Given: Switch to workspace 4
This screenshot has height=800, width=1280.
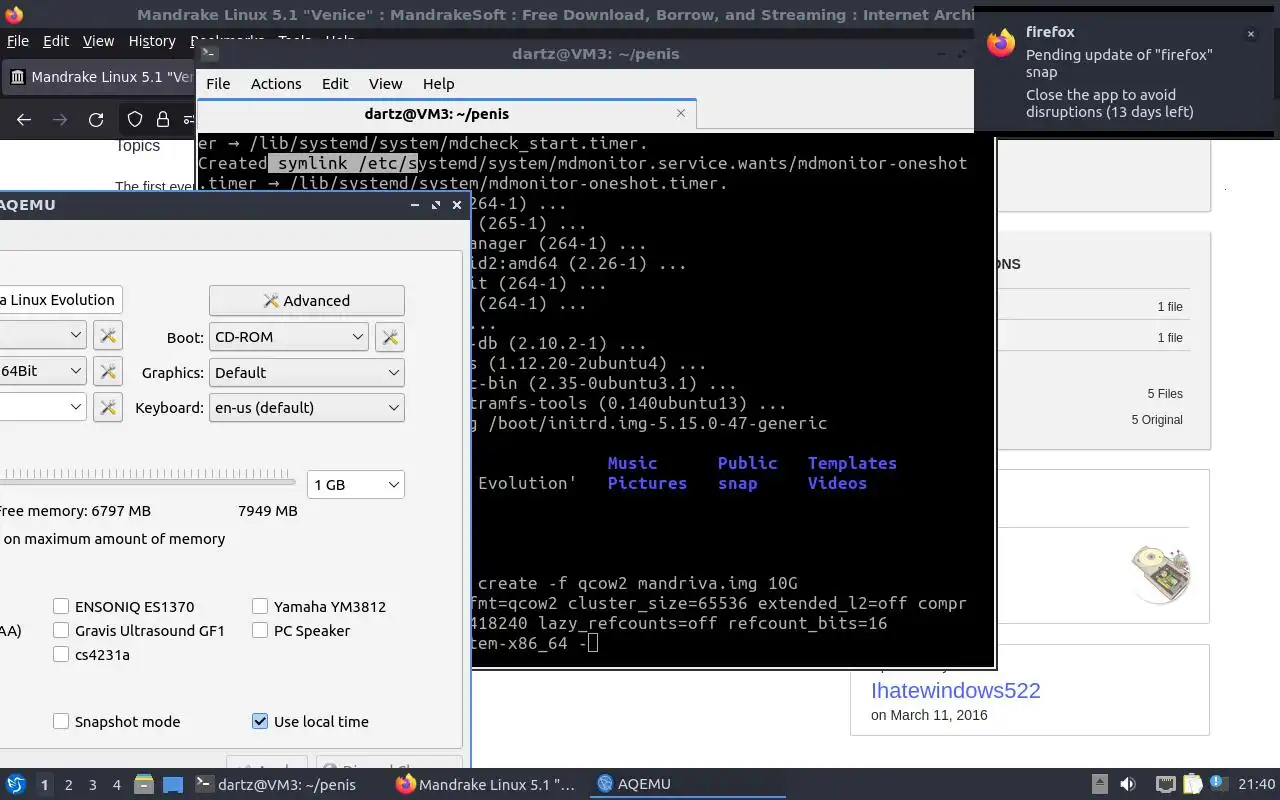Looking at the screenshot, I should point(117,785).
